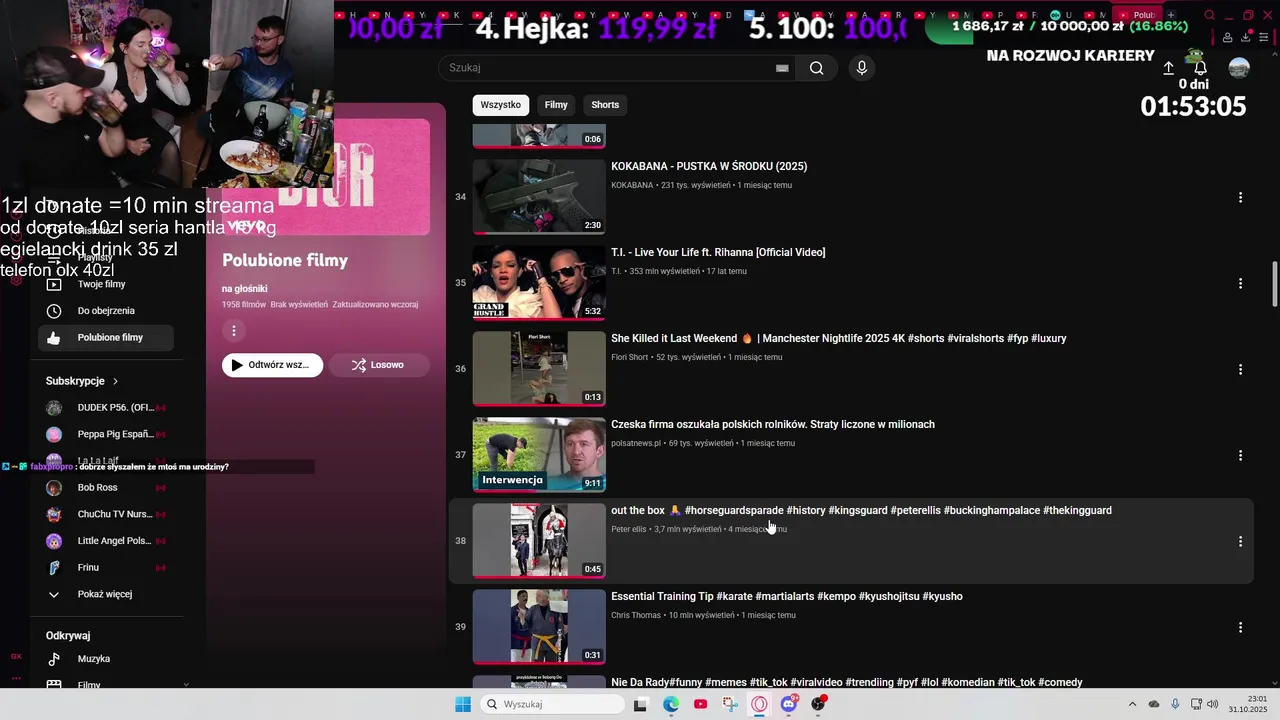Open Flori Short channel link
The height and width of the screenshot is (720, 1280).
[630, 357]
